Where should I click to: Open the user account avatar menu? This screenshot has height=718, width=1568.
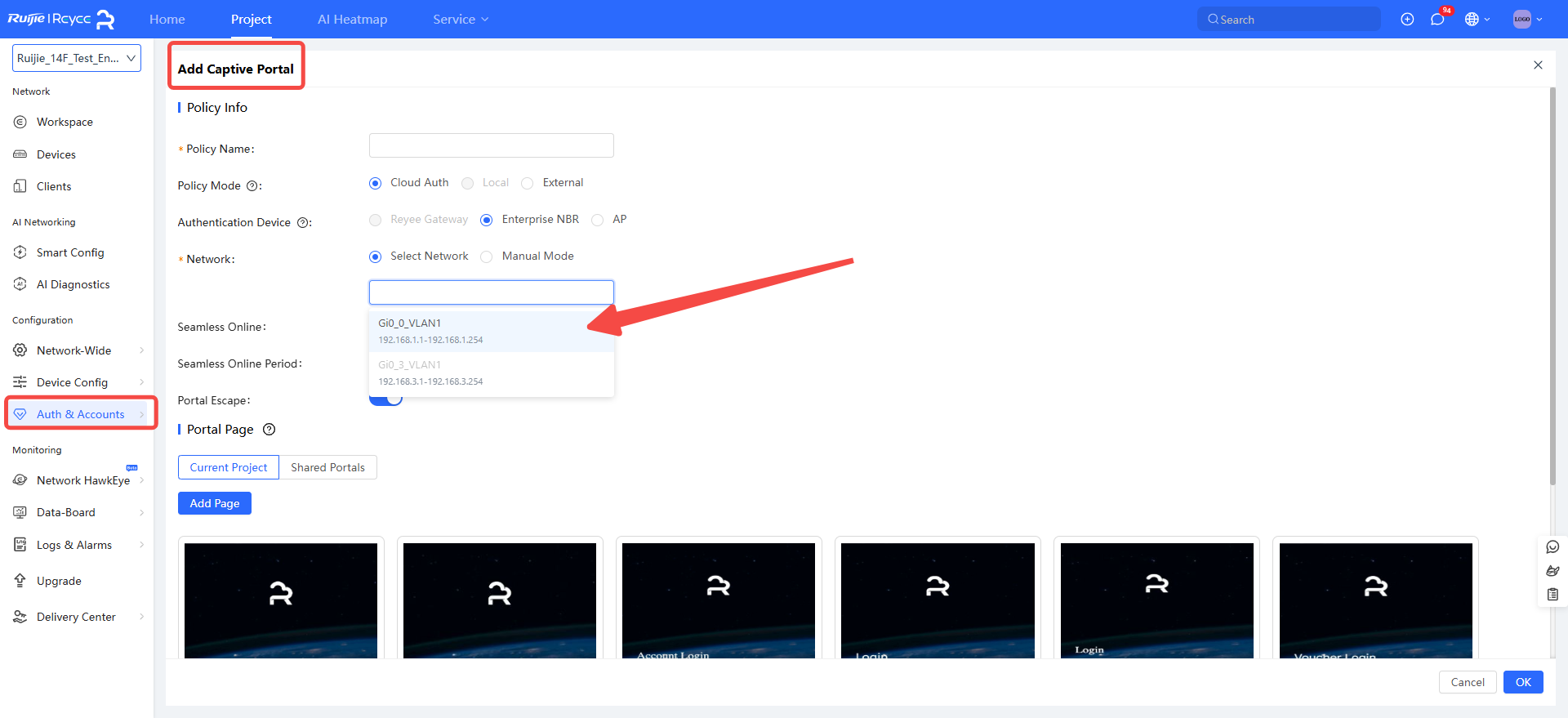(1527, 20)
